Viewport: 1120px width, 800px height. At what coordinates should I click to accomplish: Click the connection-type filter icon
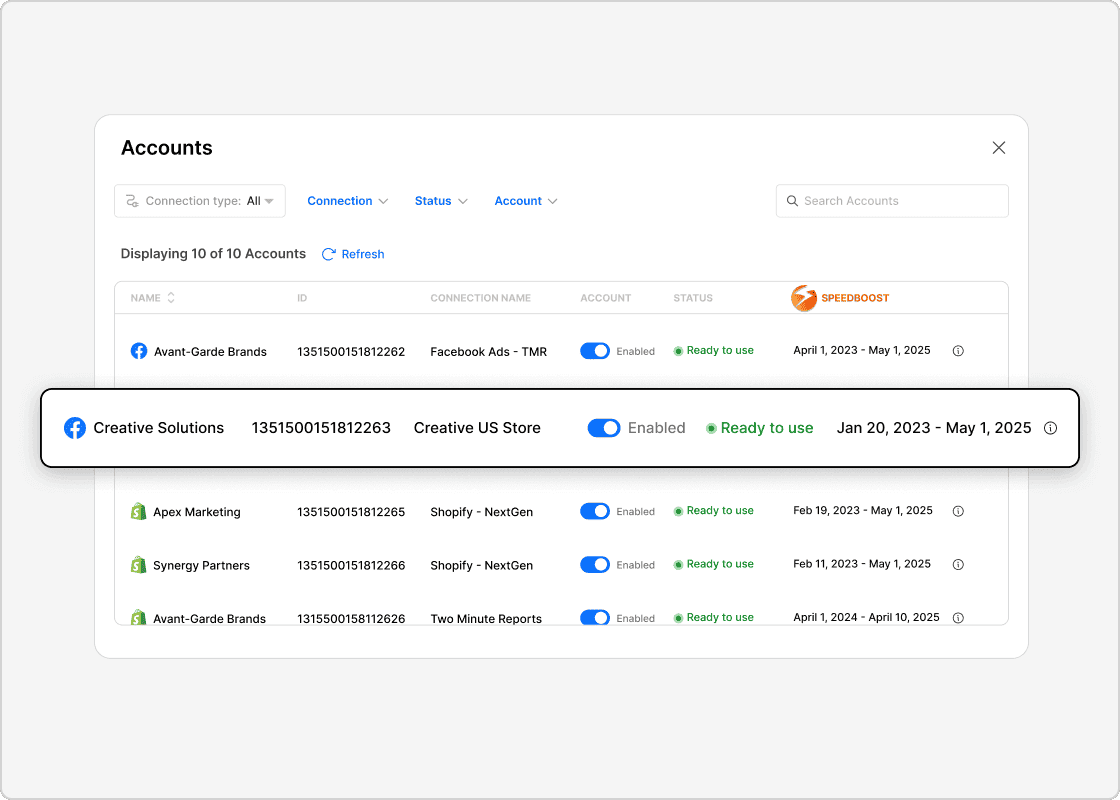pyautogui.click(x=133, y=201)
